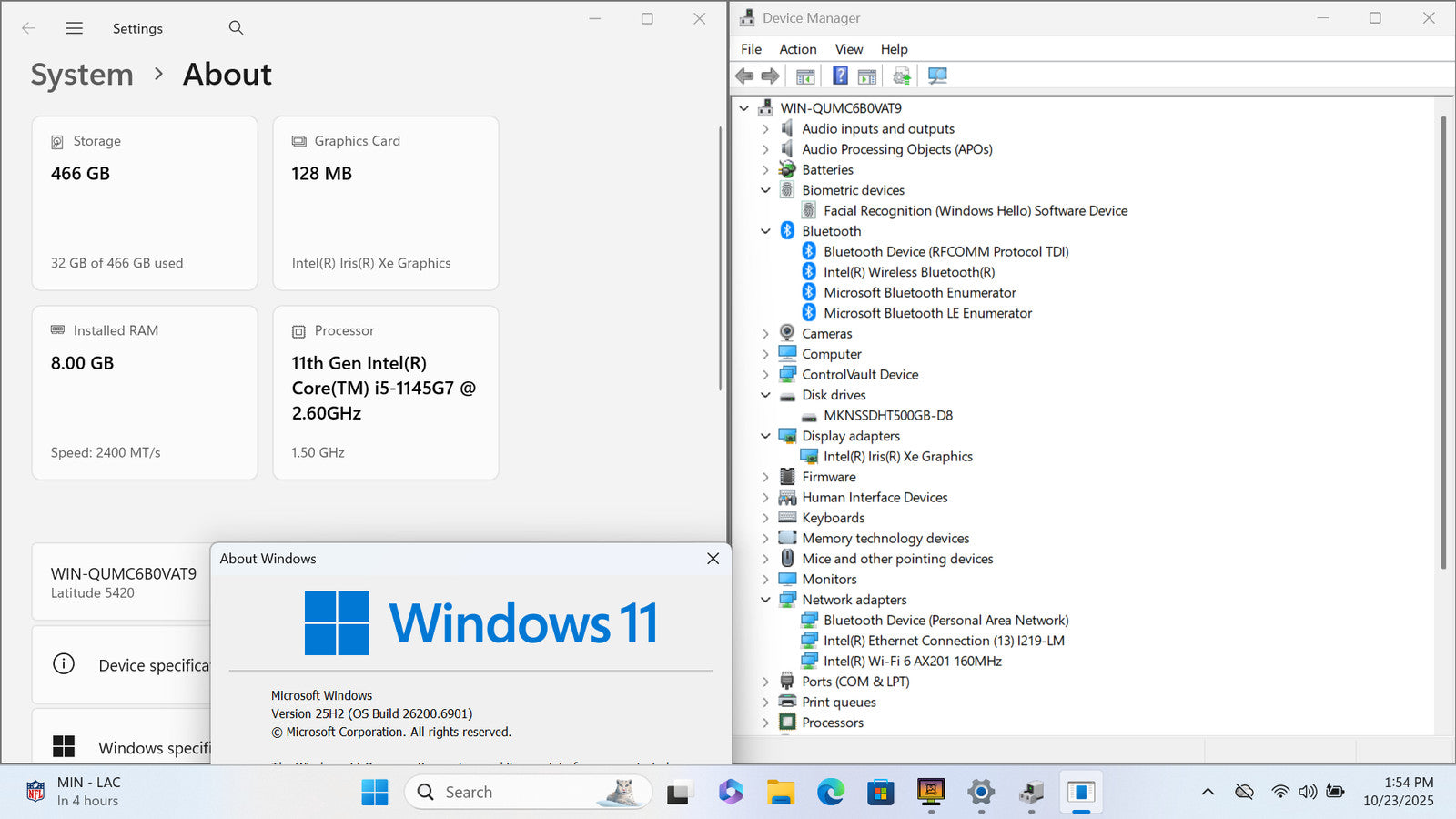Click Update device driver toolbar icon
Image resolution: width=1456 pixels, height=819 pixels.
(x=901, y=76)
